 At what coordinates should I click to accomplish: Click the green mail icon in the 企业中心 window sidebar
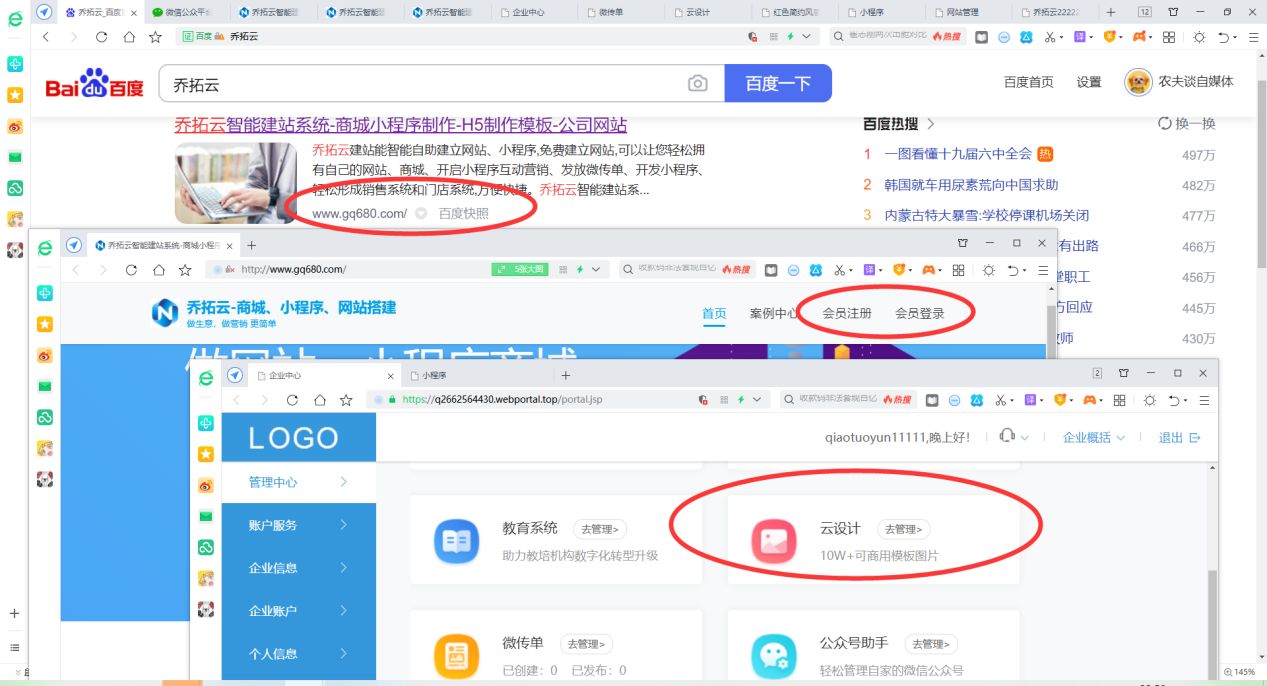206,516
